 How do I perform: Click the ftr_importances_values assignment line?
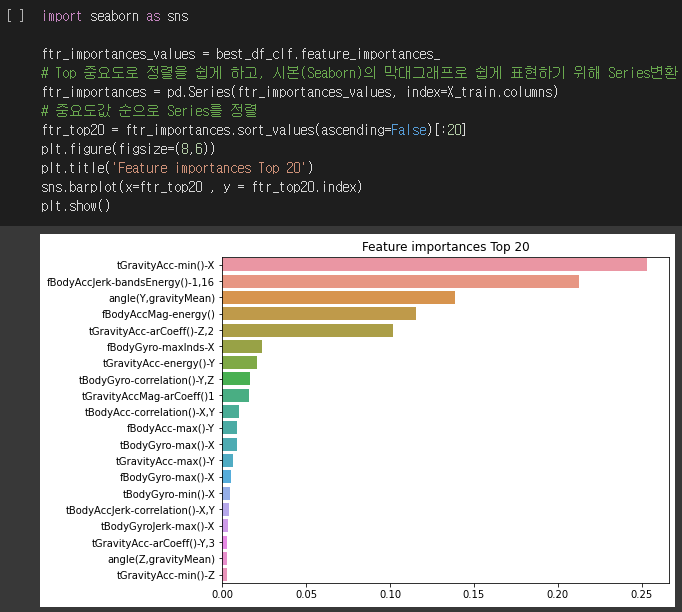241,54
